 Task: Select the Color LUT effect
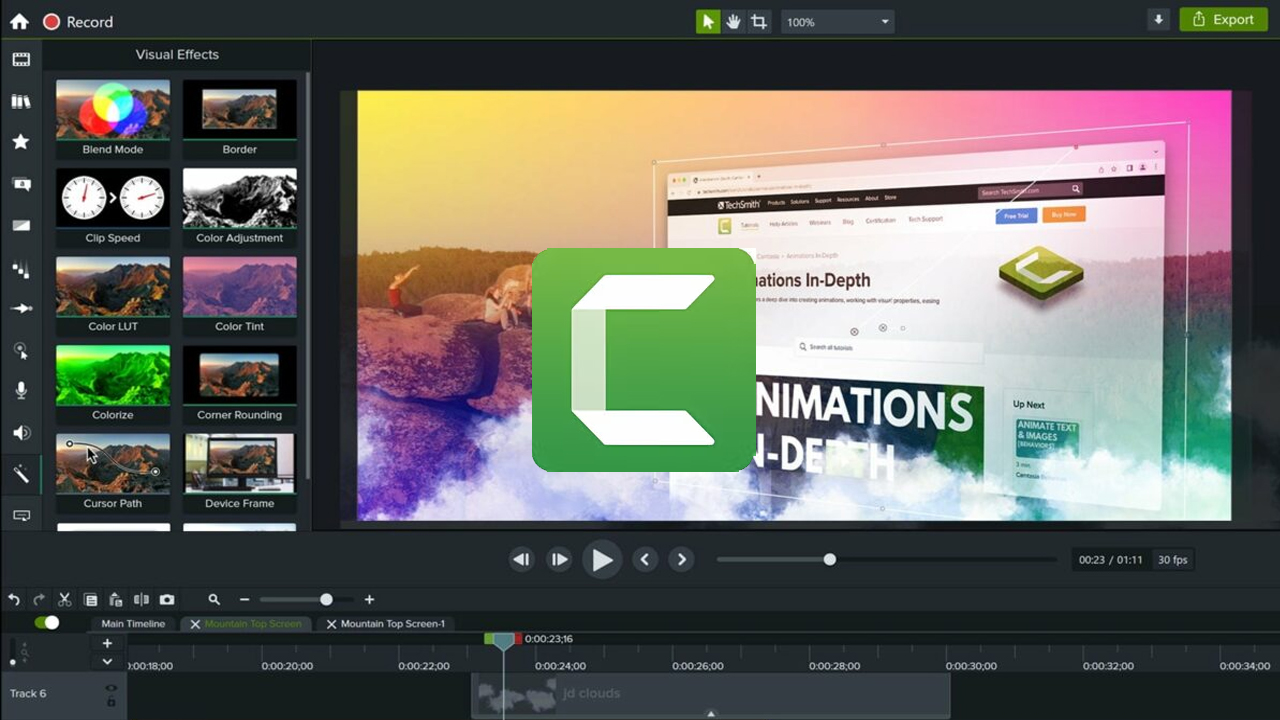click(x=113, y=296)
